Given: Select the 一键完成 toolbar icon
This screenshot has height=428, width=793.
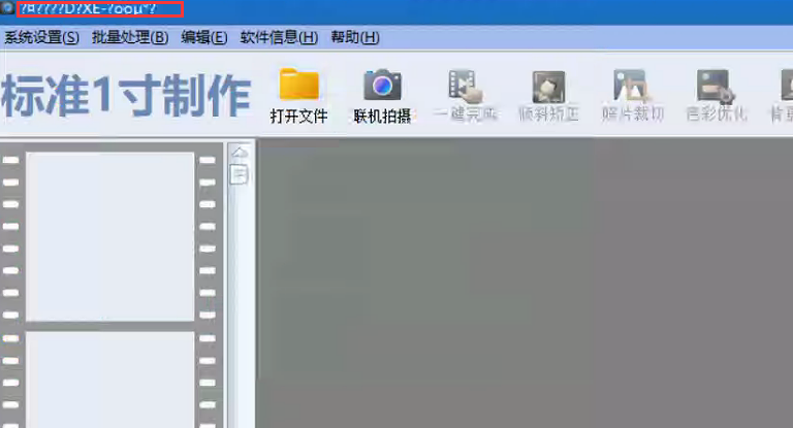Looking at the screenshot, I should coord(465,86).
